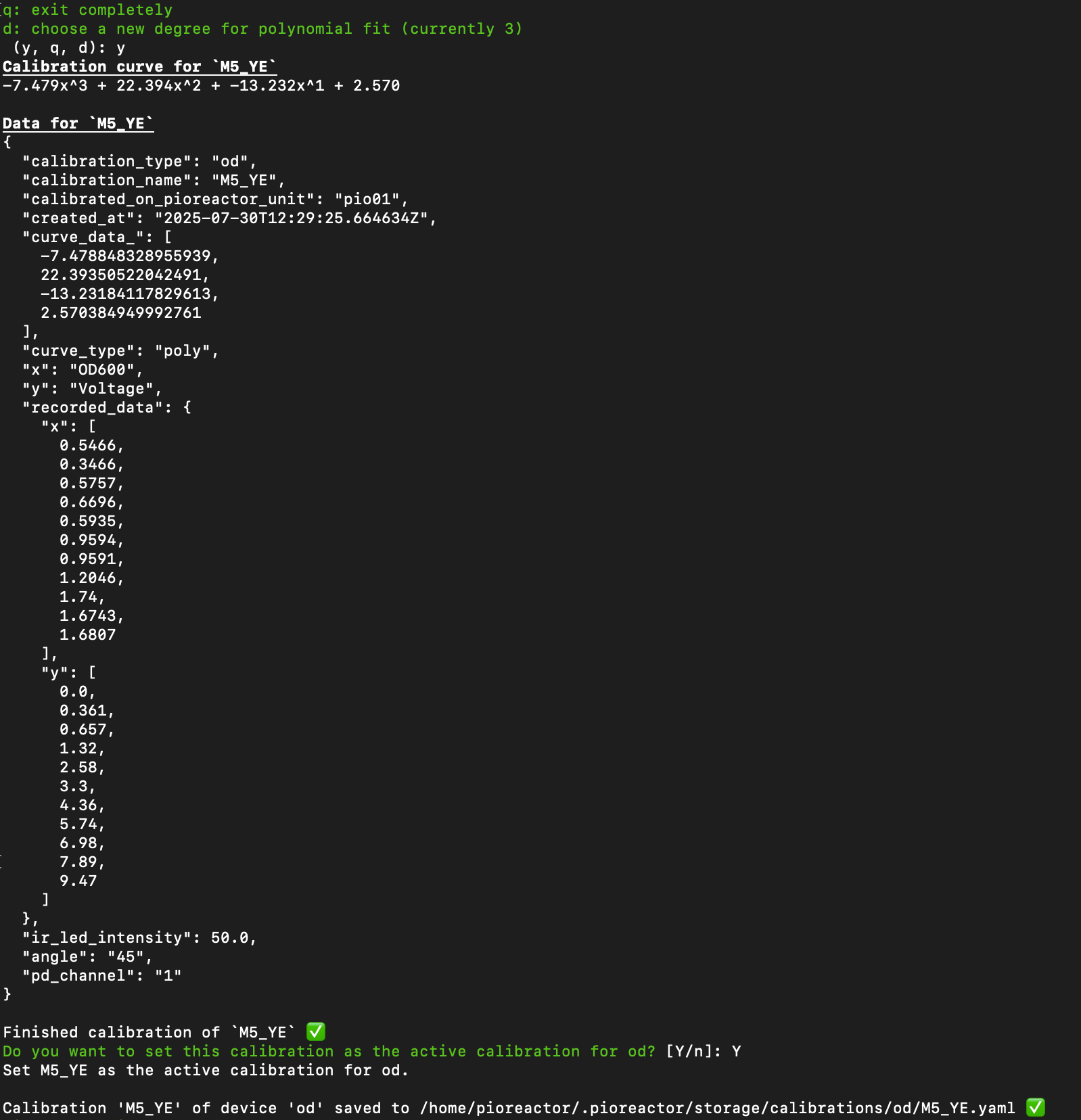
Task: Click the first curve_data coefficient -7.478
Action: point(126,256)
